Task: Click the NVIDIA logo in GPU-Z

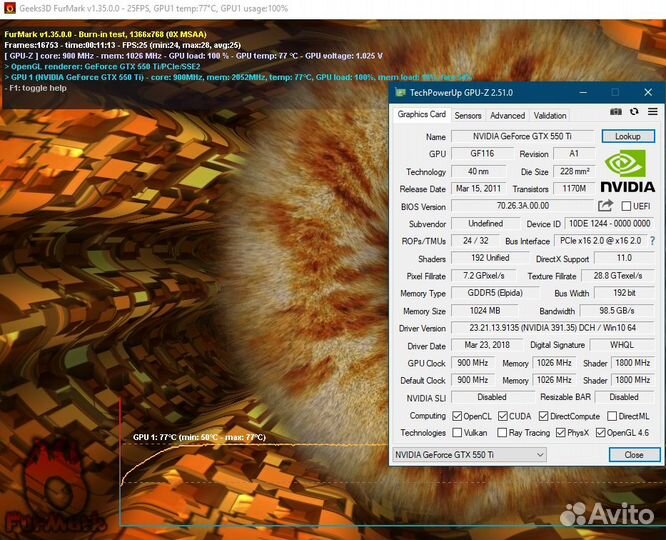Action: click(x=627, y=171)
